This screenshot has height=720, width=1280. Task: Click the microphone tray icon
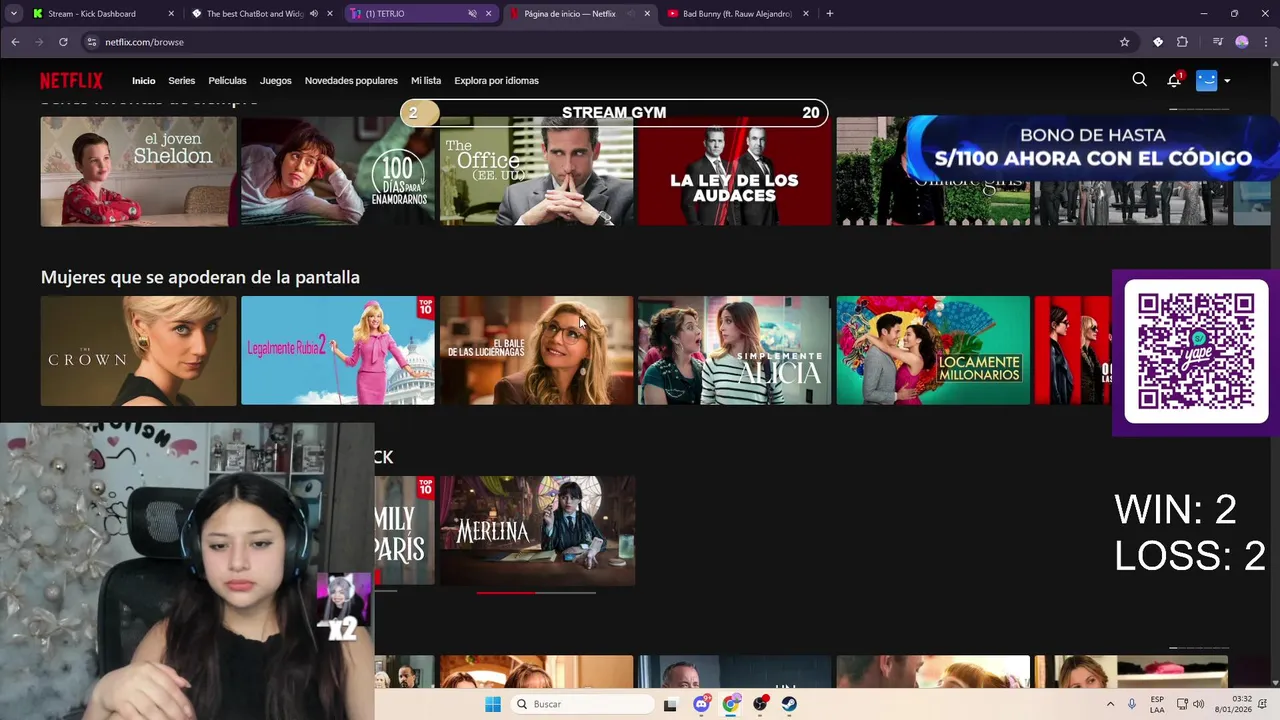pos(1132,704)
